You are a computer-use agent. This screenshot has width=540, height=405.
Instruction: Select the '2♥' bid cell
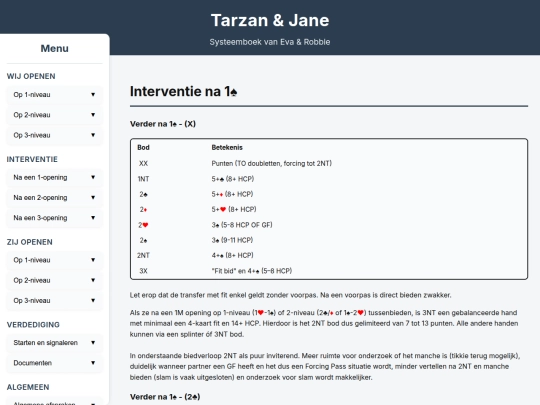[143, 225]
